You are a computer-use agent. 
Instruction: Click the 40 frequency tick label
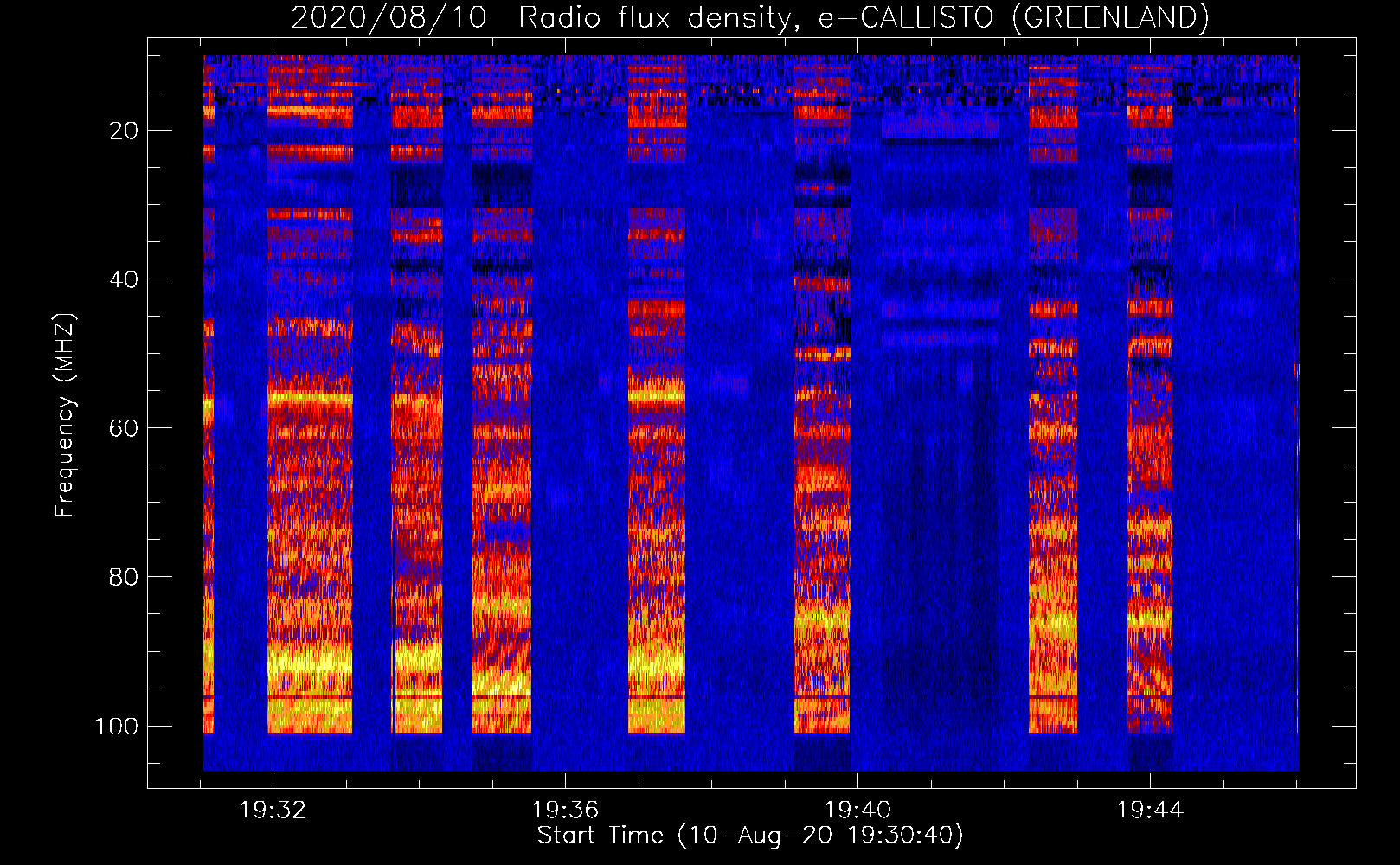click(x=123, y=279)
